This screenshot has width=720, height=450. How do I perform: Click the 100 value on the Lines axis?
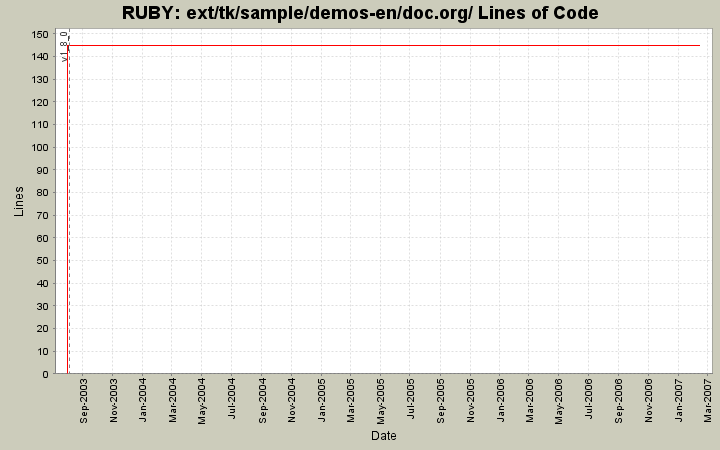(40, 148)
